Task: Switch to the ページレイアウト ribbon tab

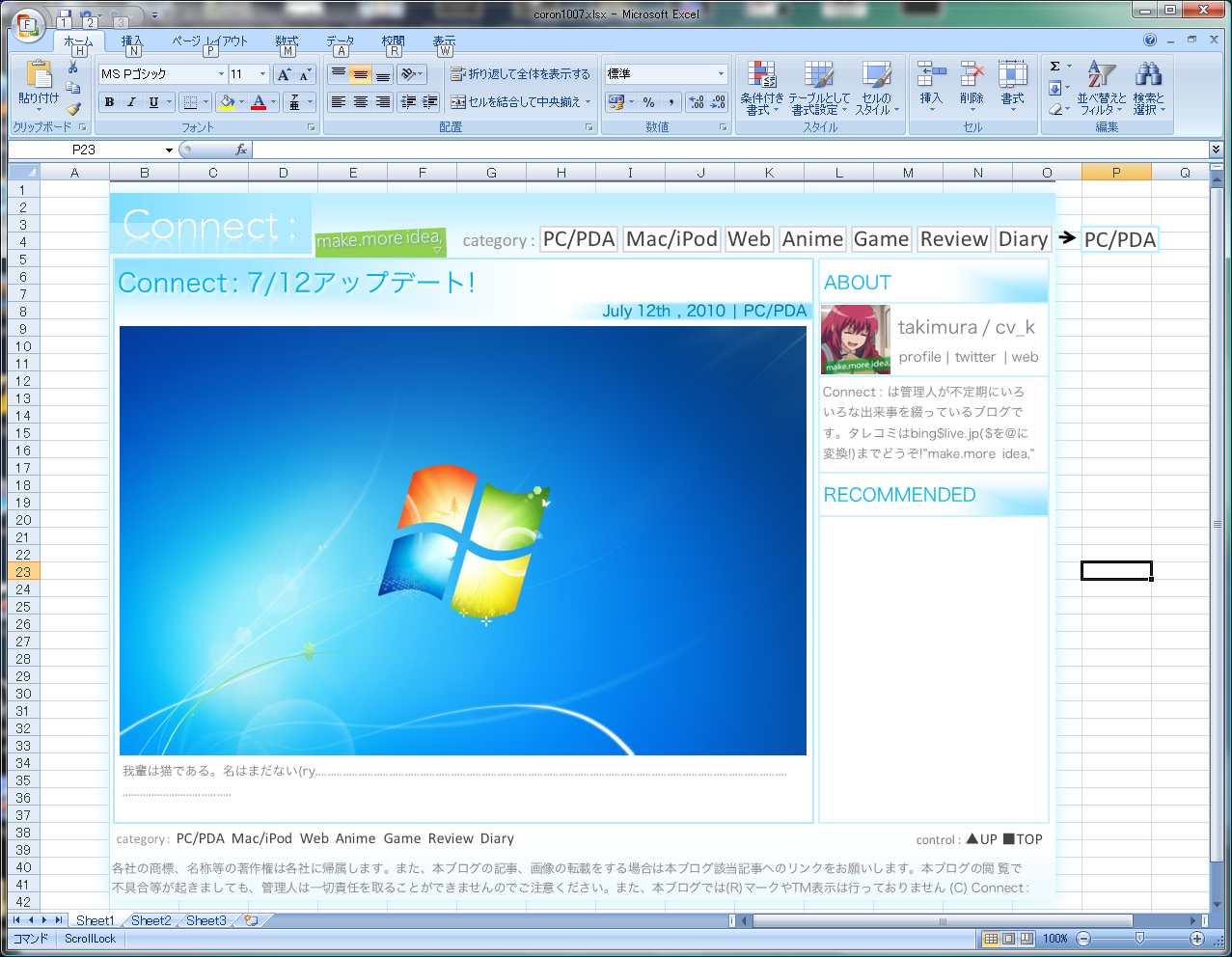Action: tap(210, 41)
